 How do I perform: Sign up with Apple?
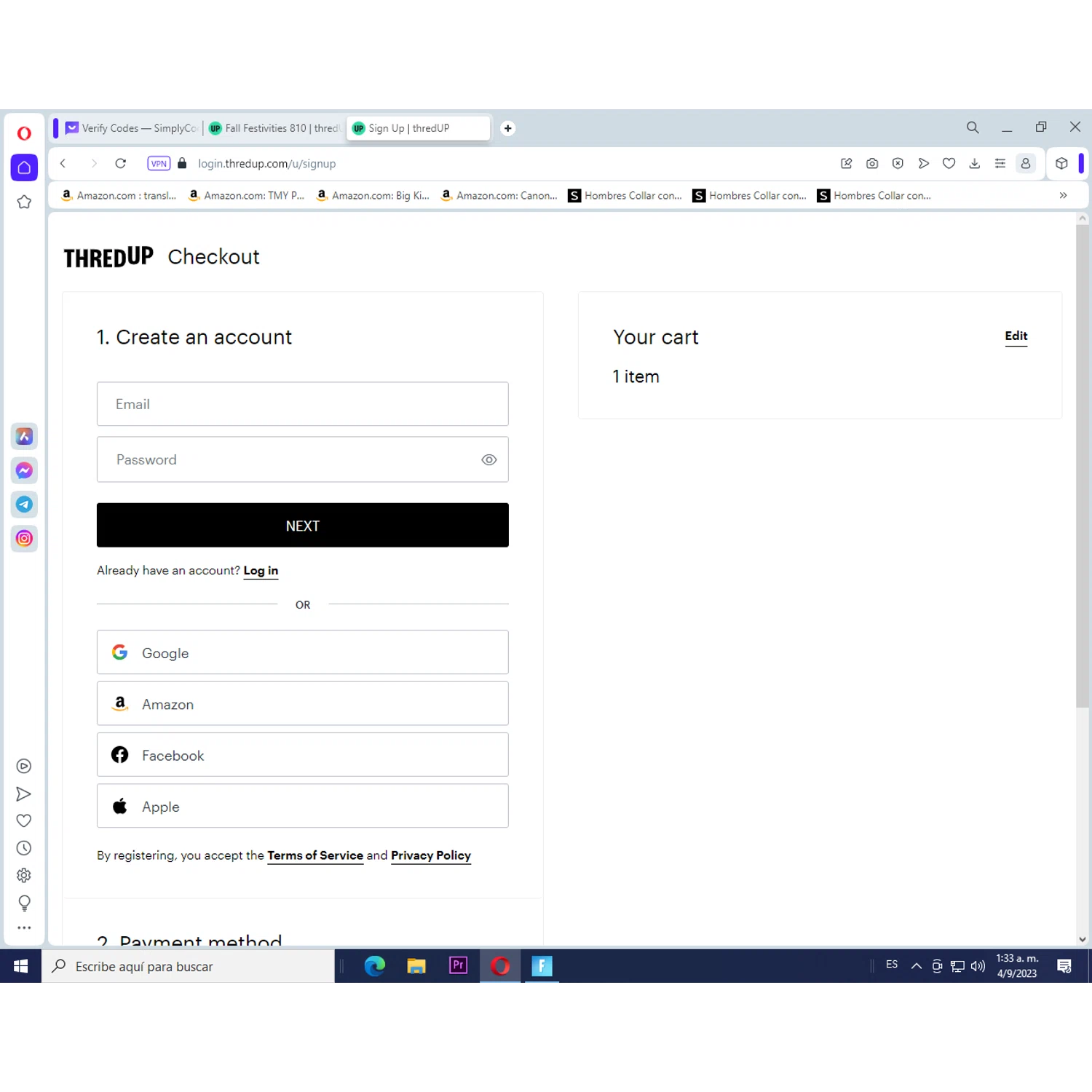click(x=303, y=806)
